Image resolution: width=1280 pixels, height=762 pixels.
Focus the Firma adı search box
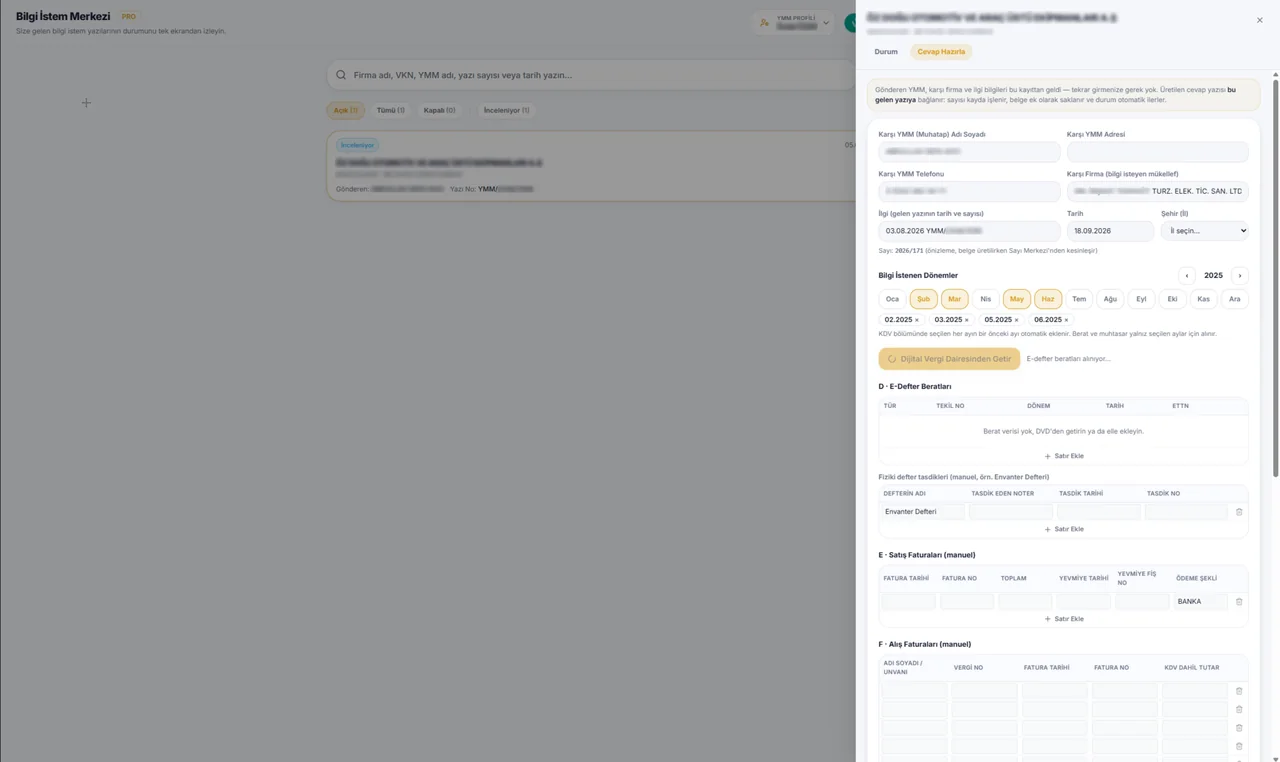coord(592,75)
